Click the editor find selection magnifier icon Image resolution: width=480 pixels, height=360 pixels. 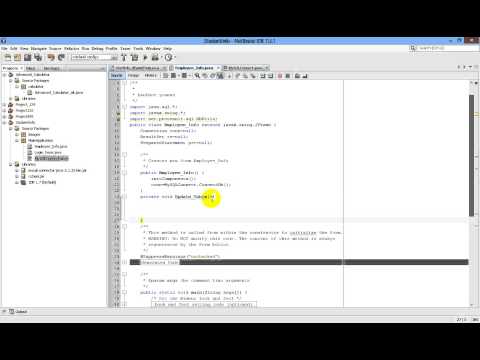pyautogui.click(x=197, y=76)
